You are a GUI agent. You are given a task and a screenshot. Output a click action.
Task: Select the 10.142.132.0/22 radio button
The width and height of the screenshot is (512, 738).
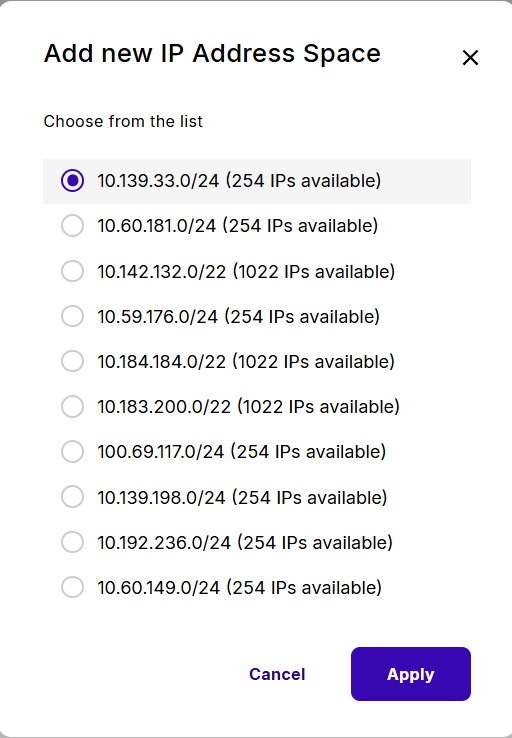(72, 271)
